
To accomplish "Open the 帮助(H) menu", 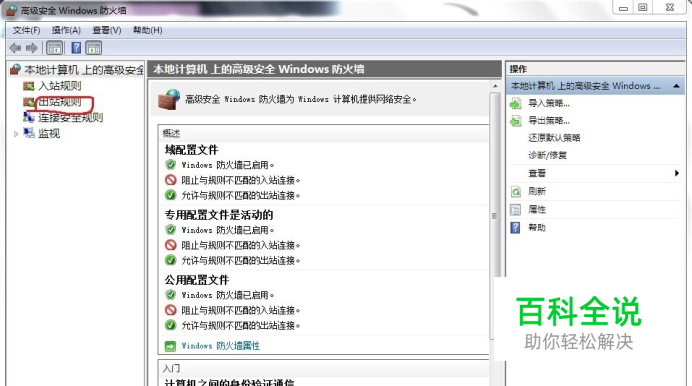I will pyautogui.click(x=148, y=30).
